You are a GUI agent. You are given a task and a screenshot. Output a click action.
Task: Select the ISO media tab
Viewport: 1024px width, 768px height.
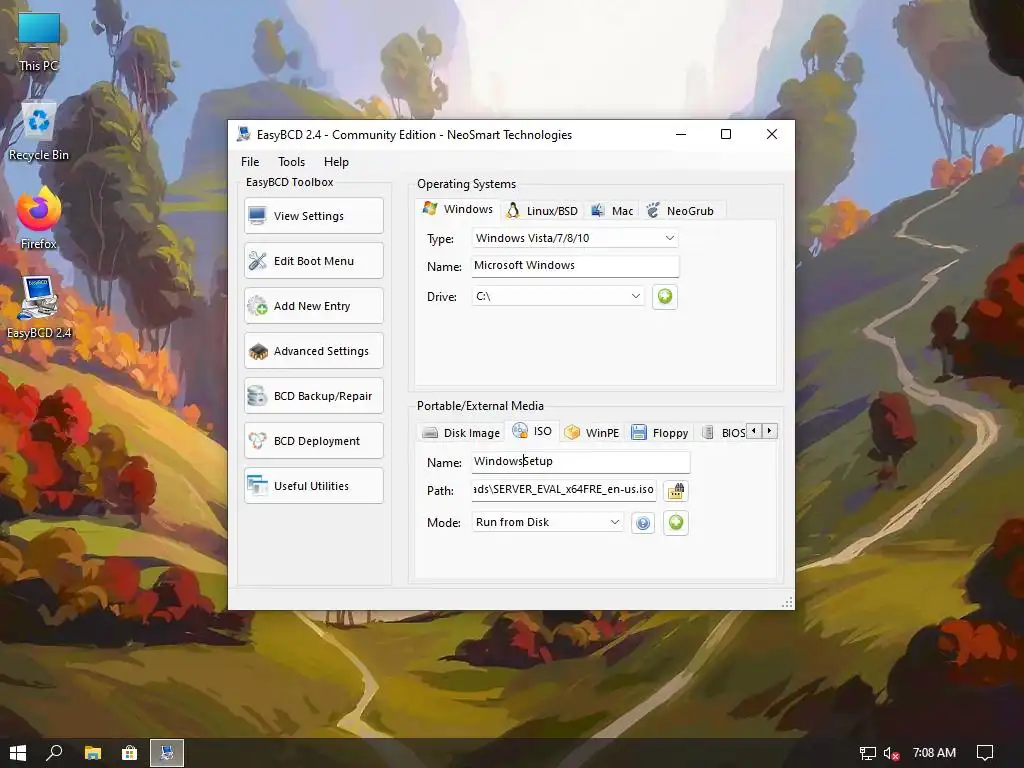click(532, 431)
